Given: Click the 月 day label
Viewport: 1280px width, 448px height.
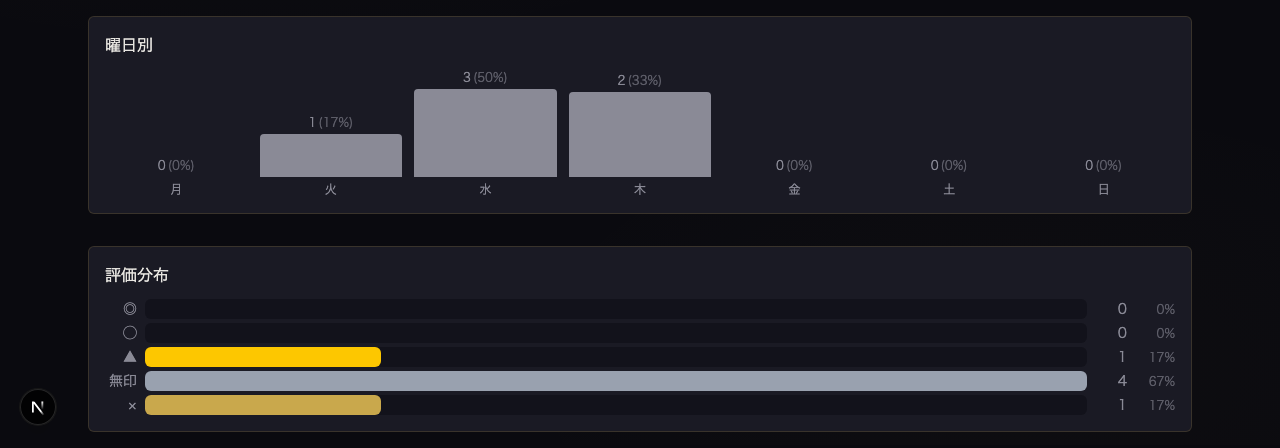Looking at the screenshot, I should click(x=176, y=189).
